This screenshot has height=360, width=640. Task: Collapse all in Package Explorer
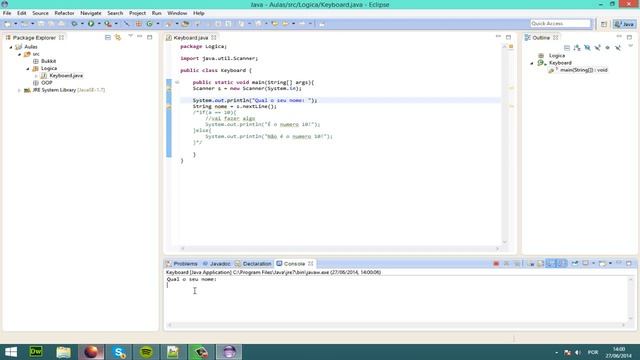108,37
